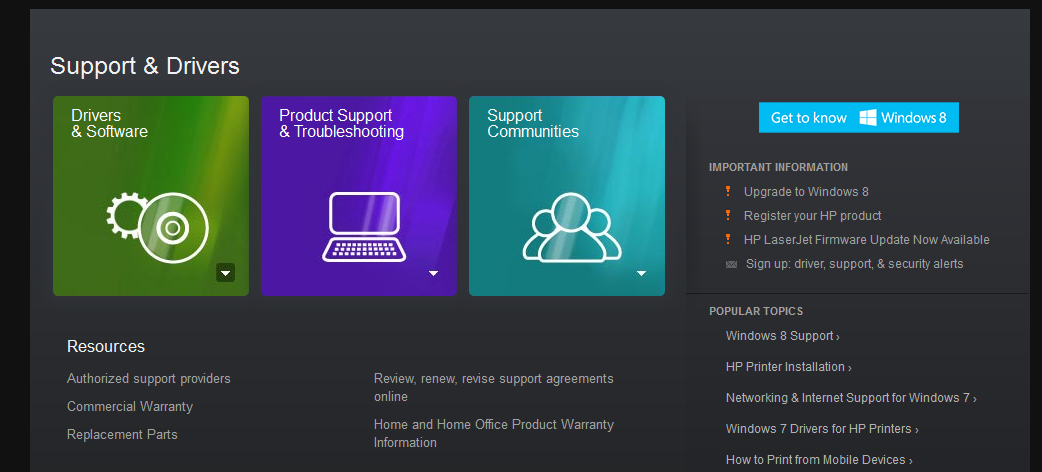Image resolution: width=1042 pixels, height=472 pixels.
Task: Open Sign up: driver, support, & security alerts
Action: (855, 264)
